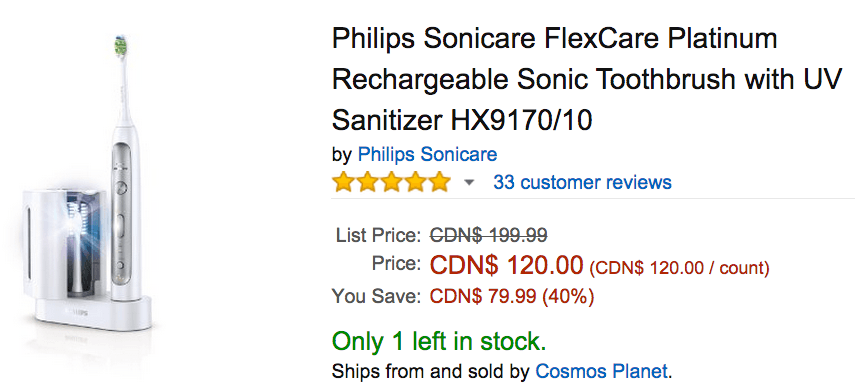
Task: Click the toothbrush handle power button
Action: [121, 186]
